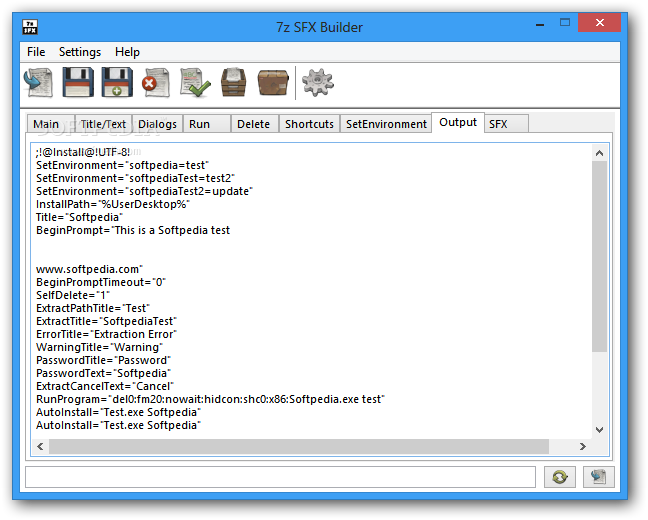Click the horizontal scrollbar right arrow
The height and width of the screenshot is (520, 648).
point(583,446)
